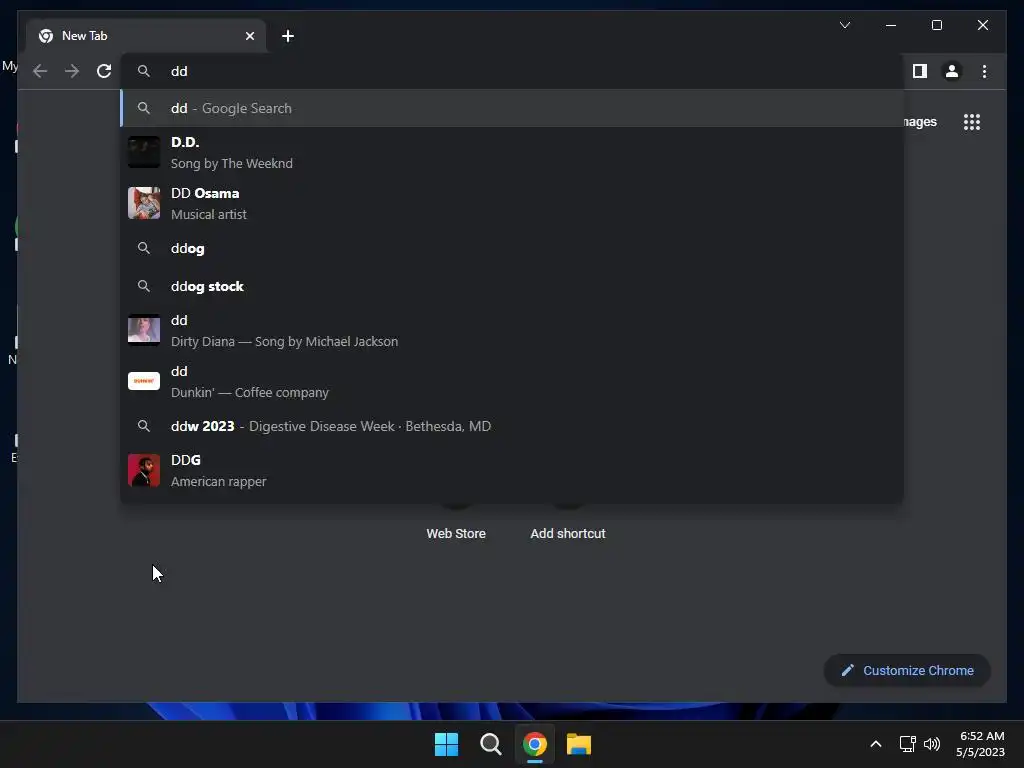Select the New Tab tab
Screen dimensions: 1024x768
(146, 36)
